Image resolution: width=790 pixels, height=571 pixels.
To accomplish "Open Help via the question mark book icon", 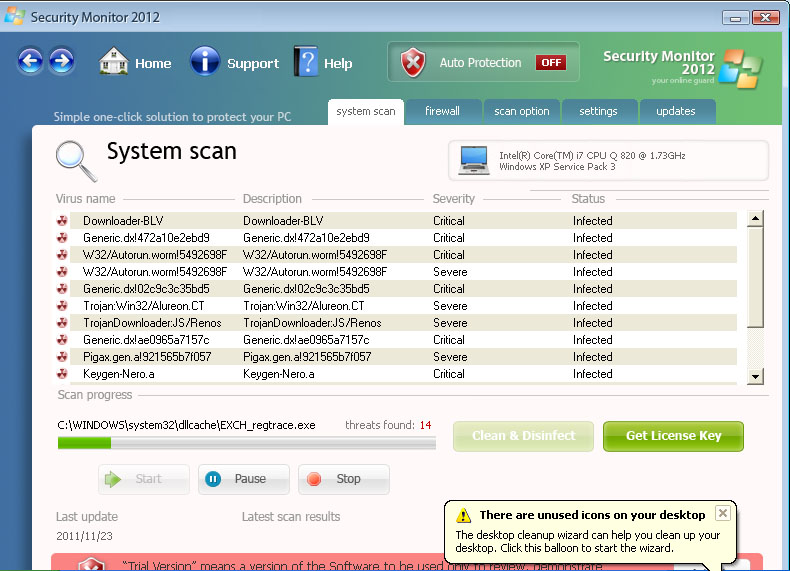I will 306,61.
